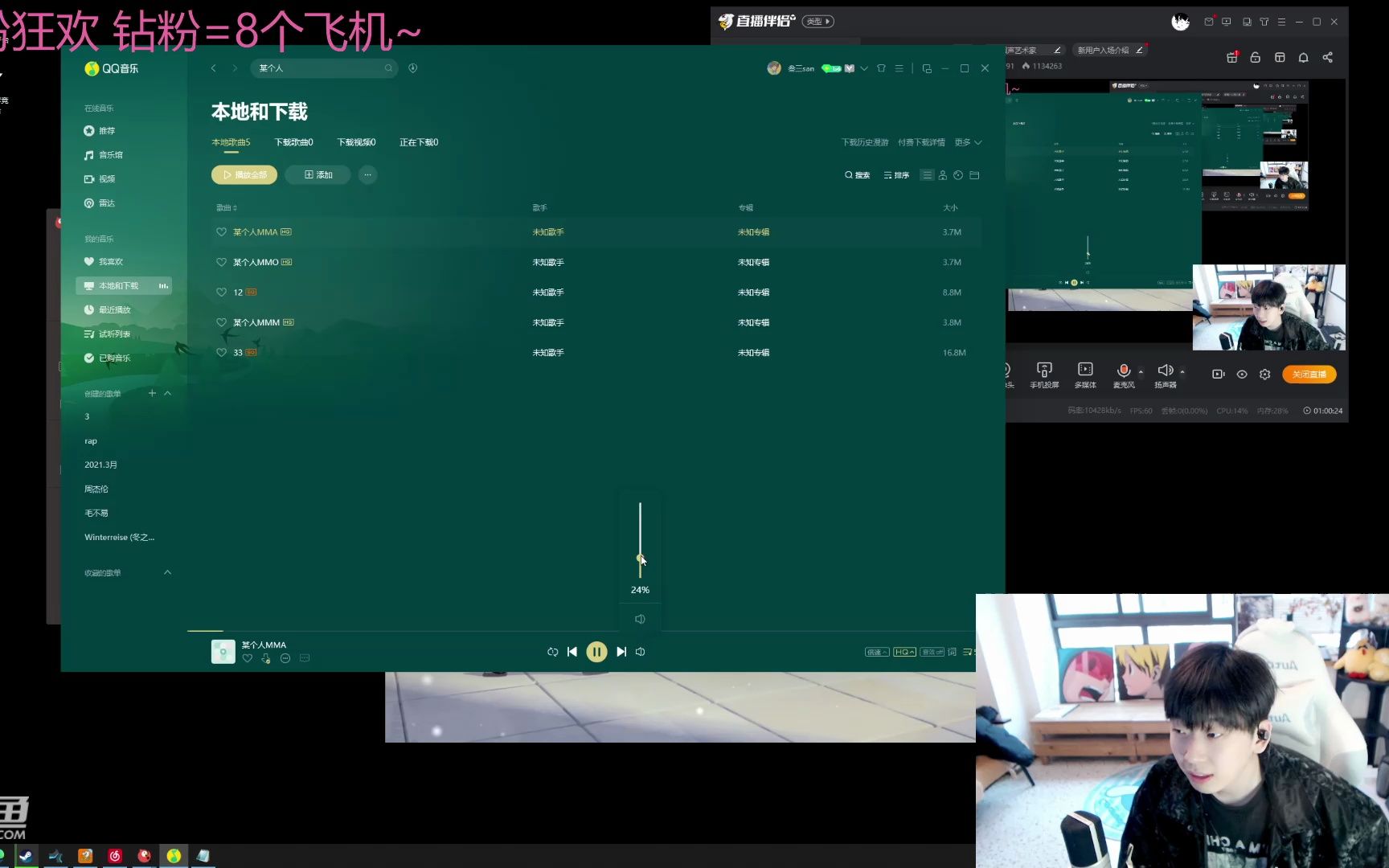Click the 搜索 icon above the song list
This screenshot has height=868, width=1389.
tap(857, 175)
